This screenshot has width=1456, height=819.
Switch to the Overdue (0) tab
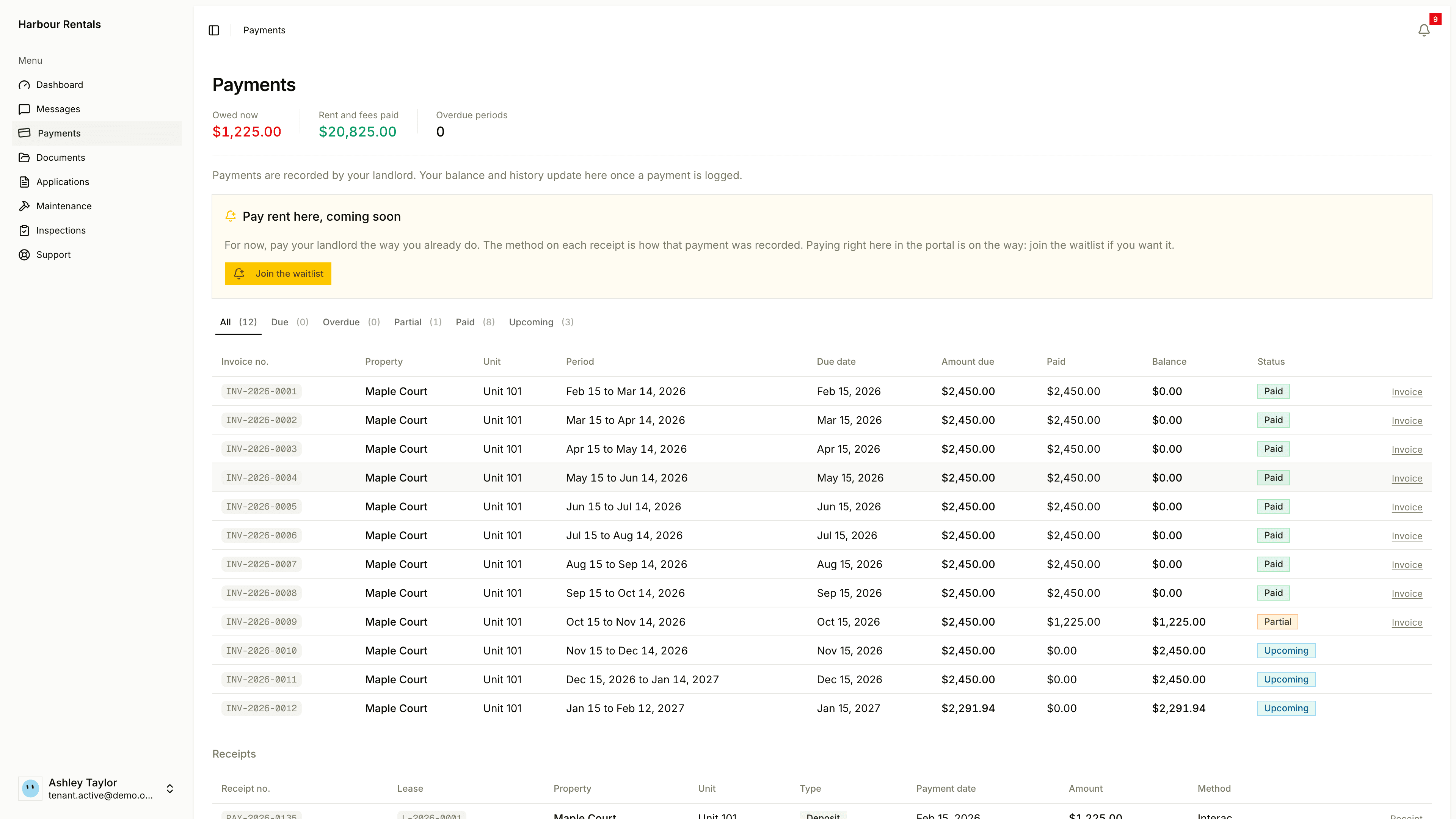point(351,322)
